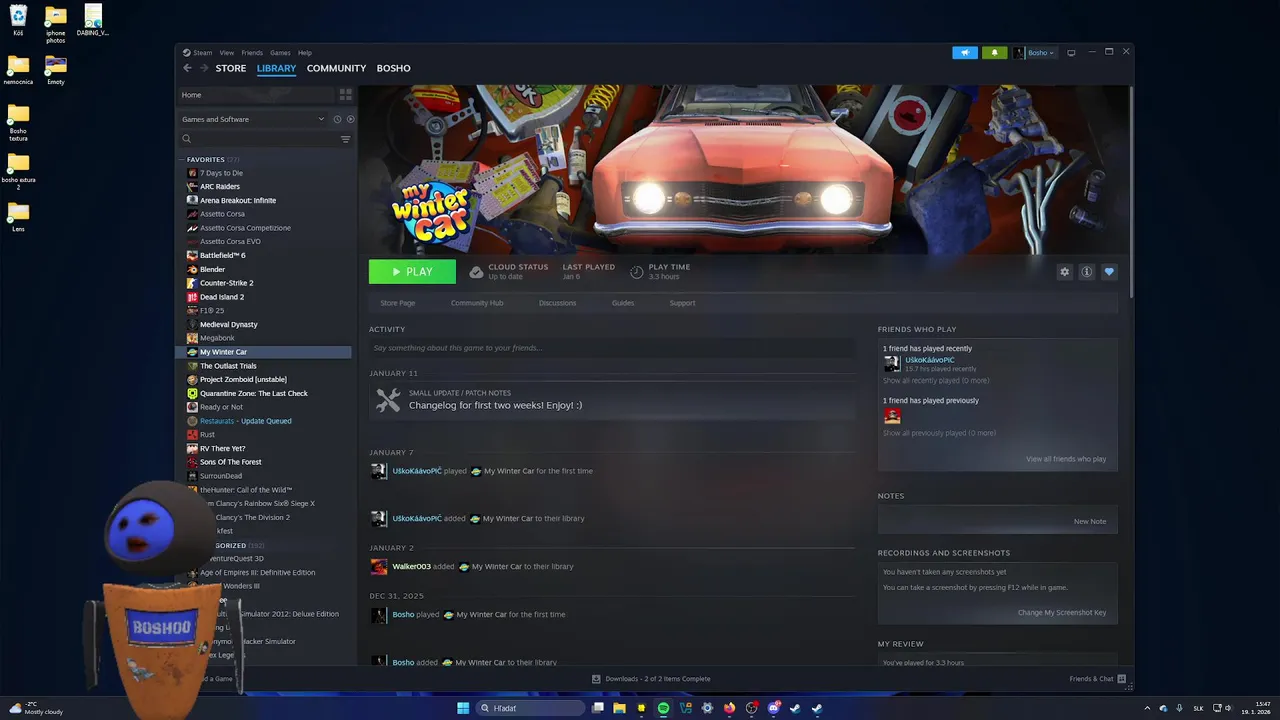Click View all friends who play
This screenshot has height=720, width=1280.
click(1066, 459)
